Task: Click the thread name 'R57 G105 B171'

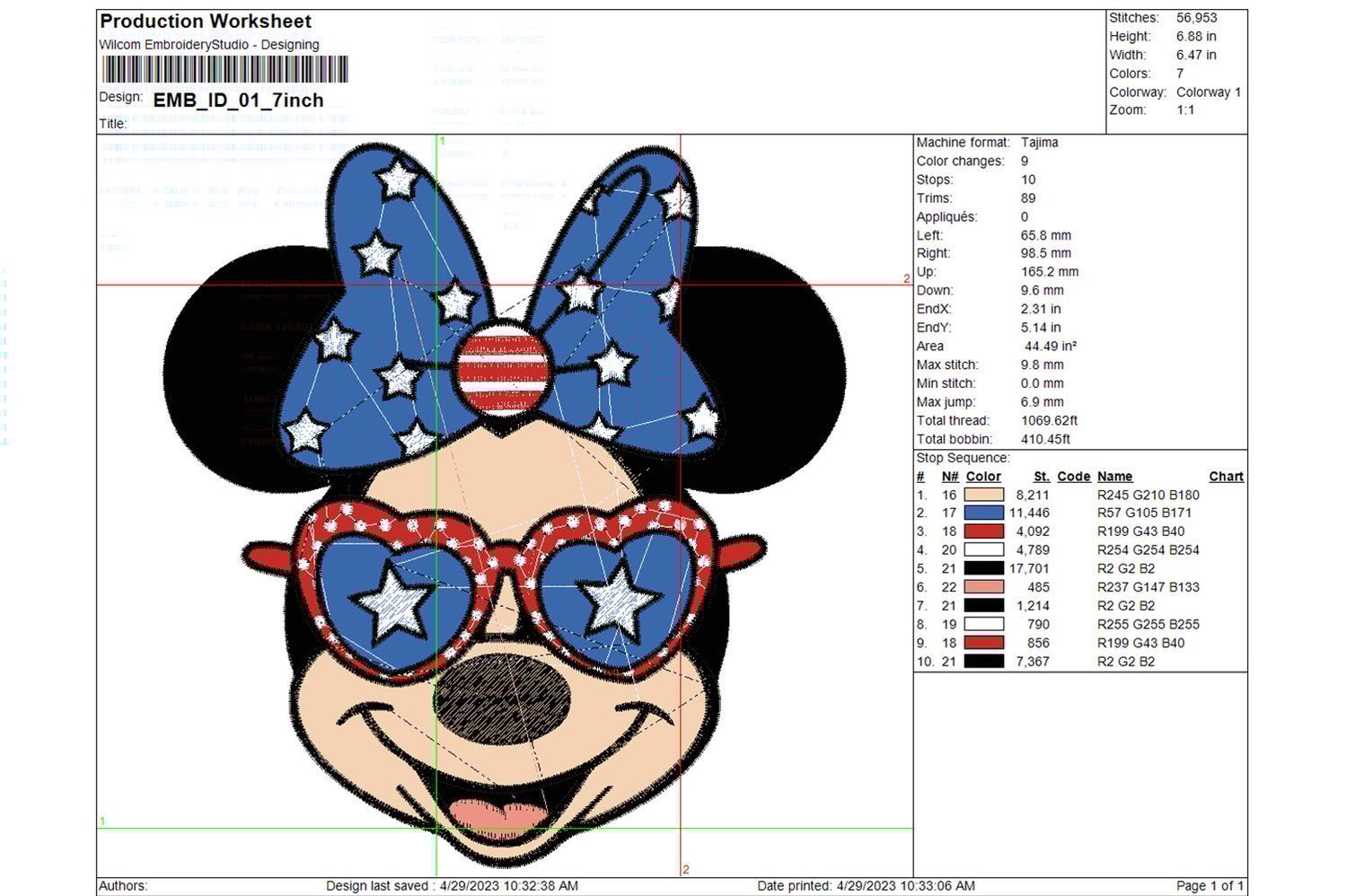Action: pos(1145,513)
